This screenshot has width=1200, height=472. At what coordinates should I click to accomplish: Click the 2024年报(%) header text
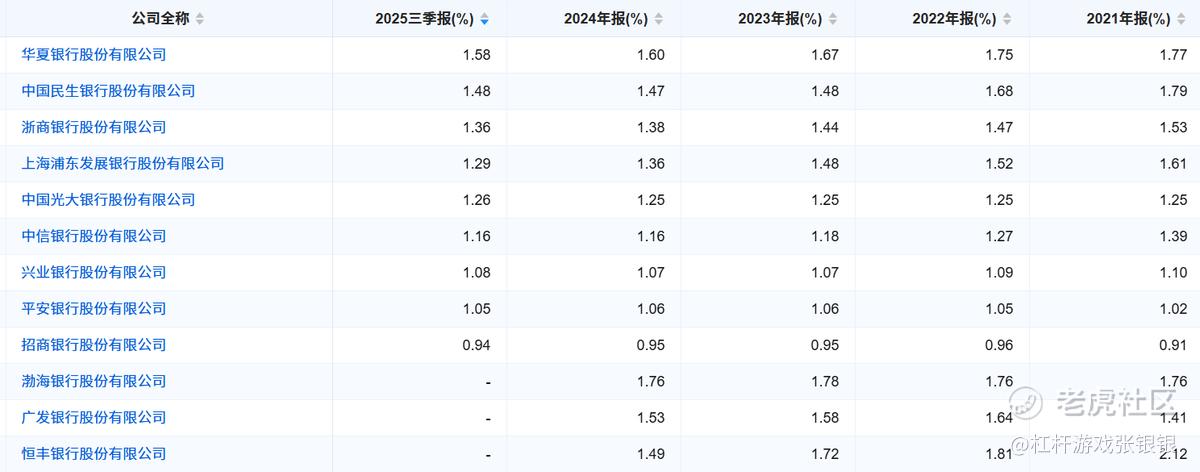tap(606, 19)
